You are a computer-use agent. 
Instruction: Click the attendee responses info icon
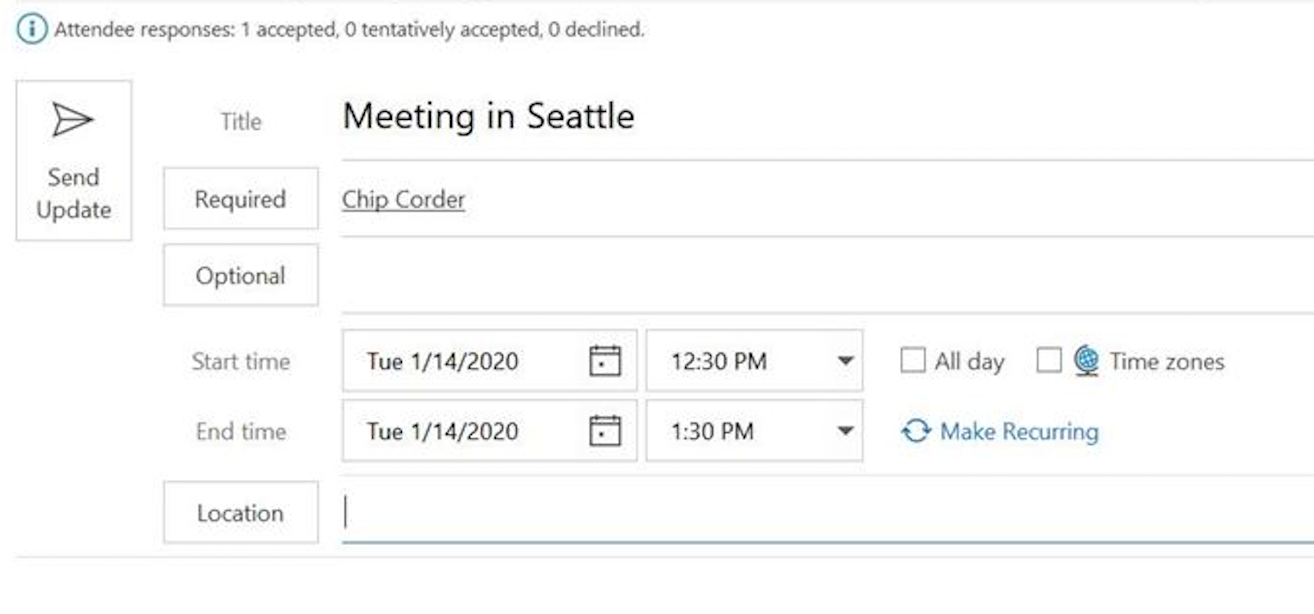pyautogui.click(x=32, y=30)
